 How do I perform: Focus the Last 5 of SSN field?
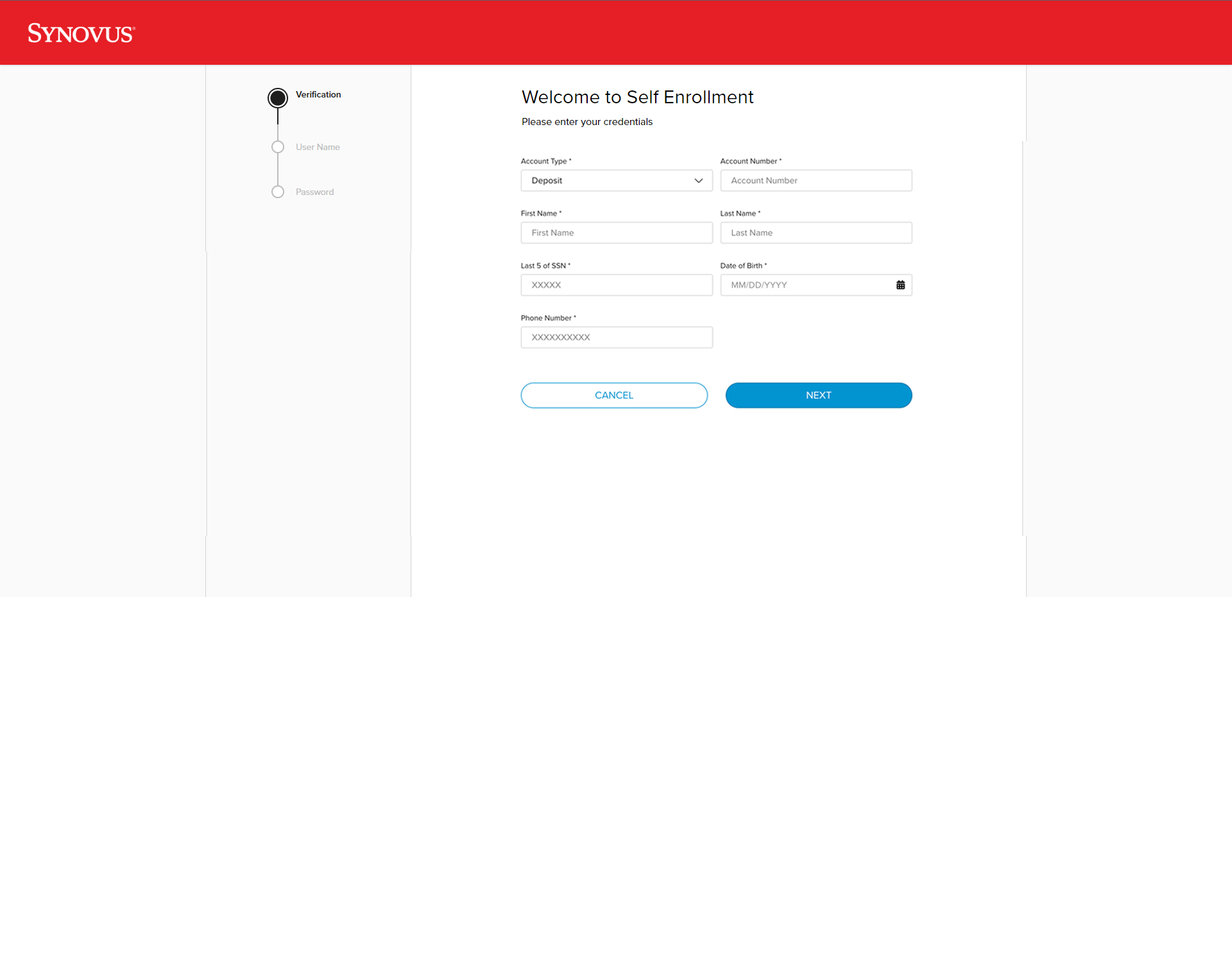(616, 285)
